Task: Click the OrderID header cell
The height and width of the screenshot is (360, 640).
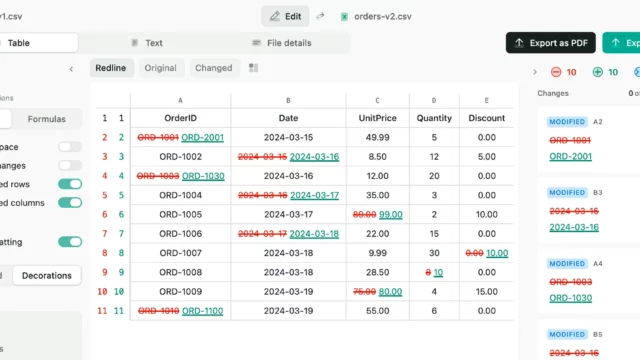Action: 180,118
